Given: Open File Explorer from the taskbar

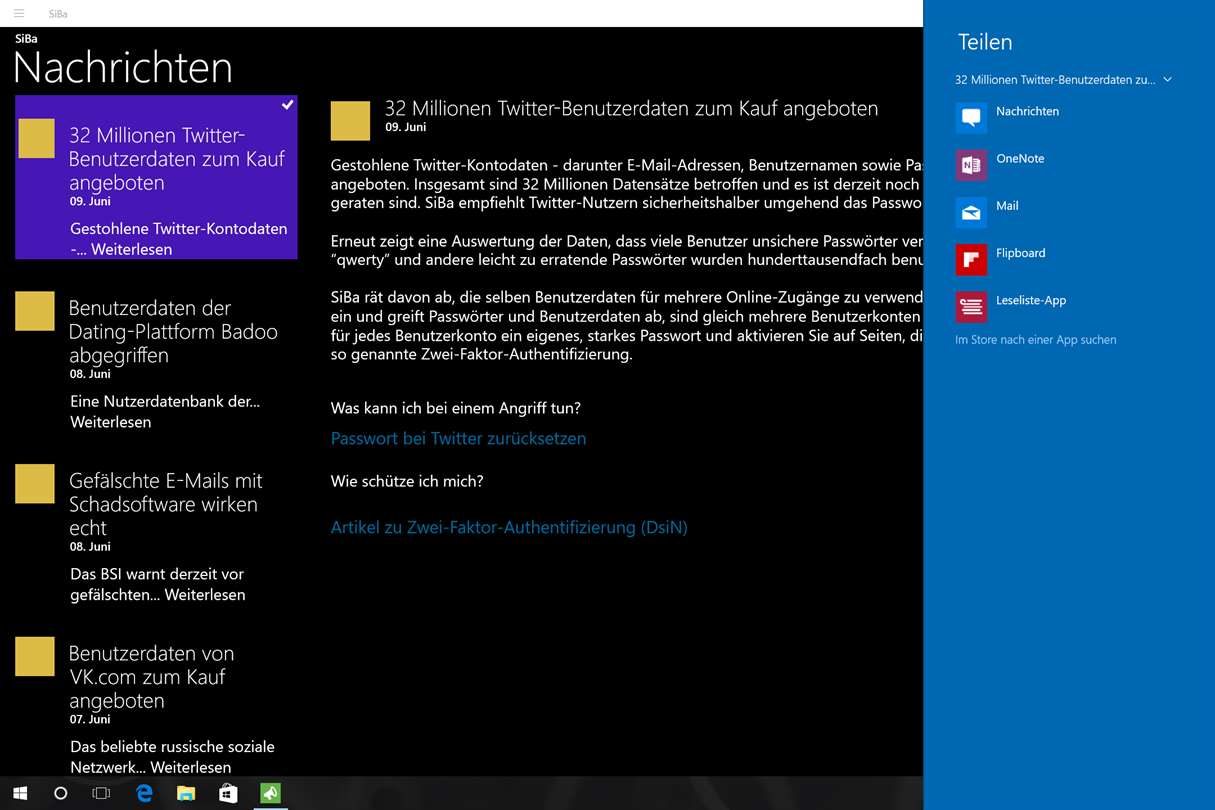Looking at the screenshot, I should pyautogui.click(x=186, y=793).
